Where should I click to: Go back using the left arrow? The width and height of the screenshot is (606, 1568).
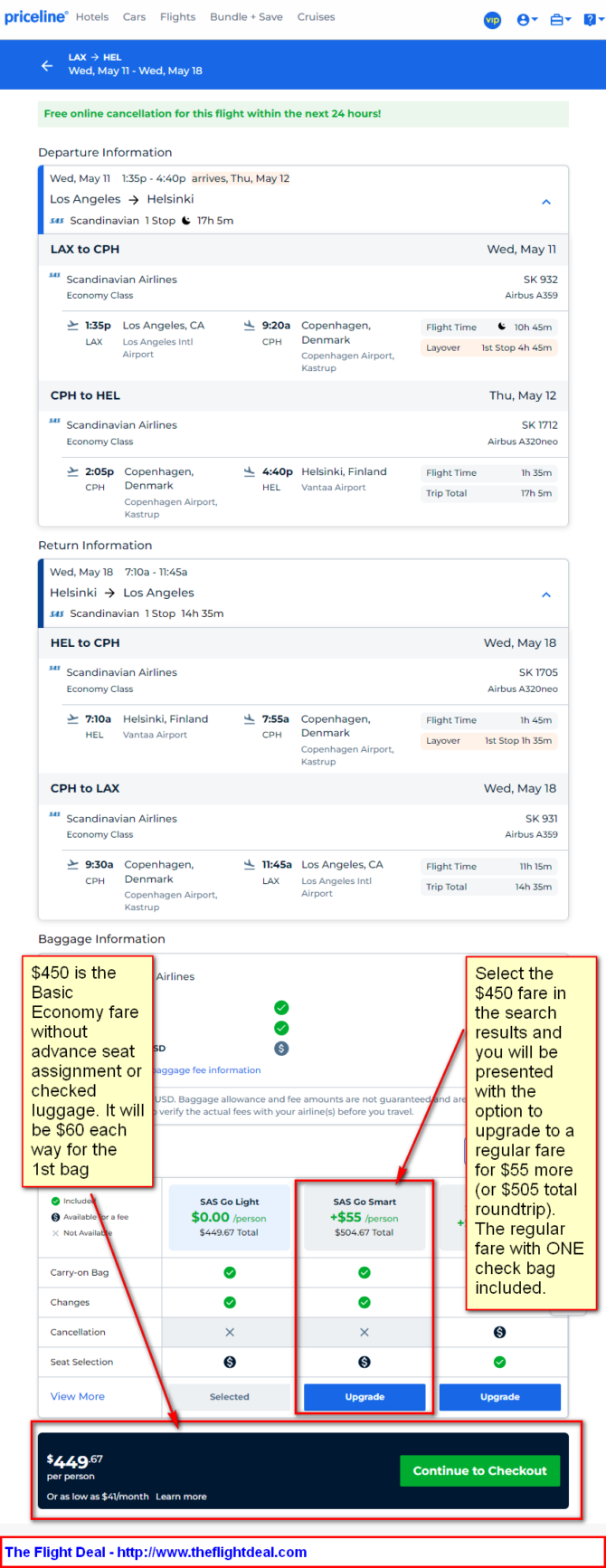click(47, 65)
